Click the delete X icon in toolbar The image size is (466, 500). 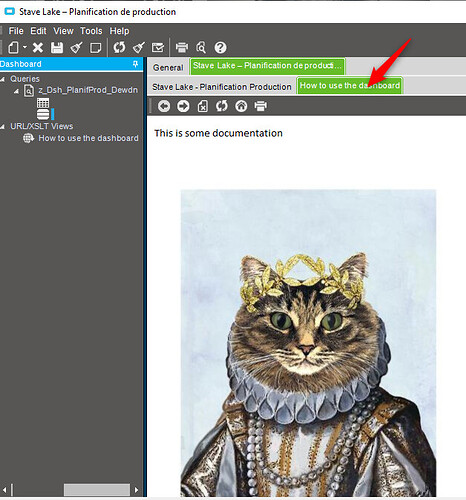click(38, 48)
